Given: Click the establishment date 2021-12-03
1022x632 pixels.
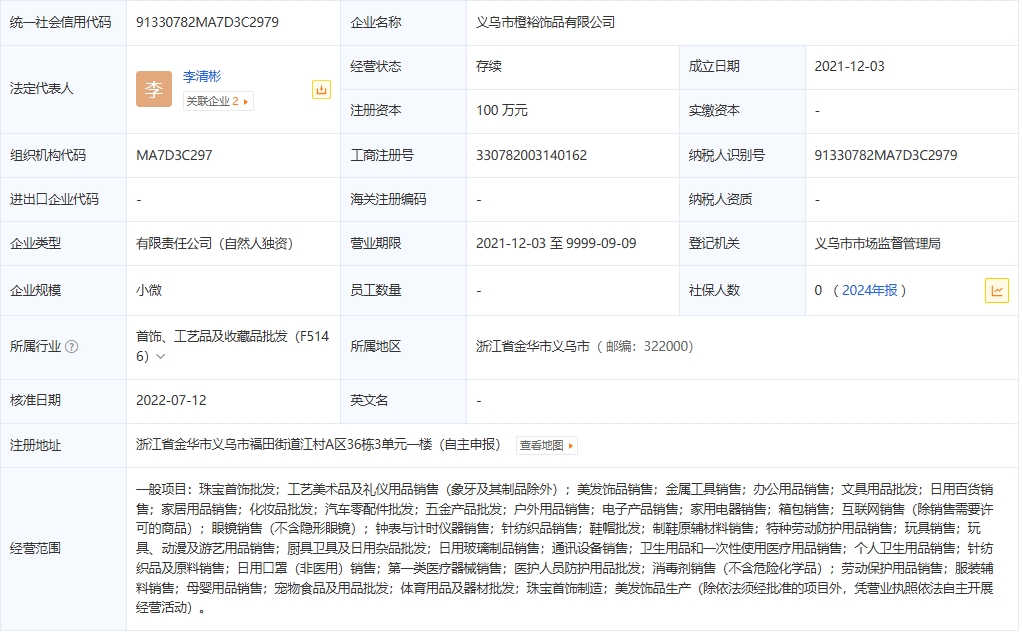Looking at the screenshot, I should 849,67.
